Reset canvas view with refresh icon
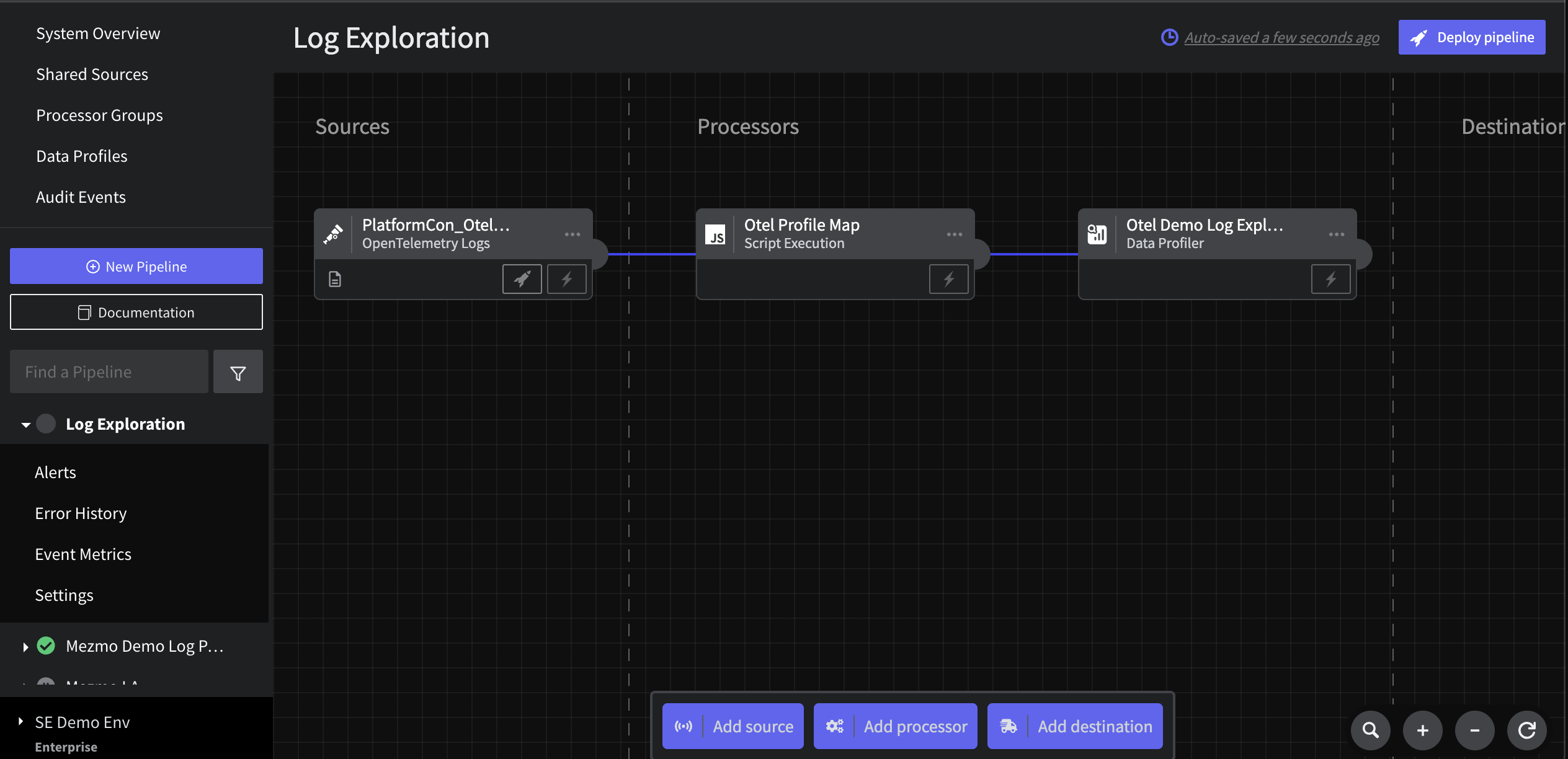The image size is (1568, 759). tap(1526, 730)
